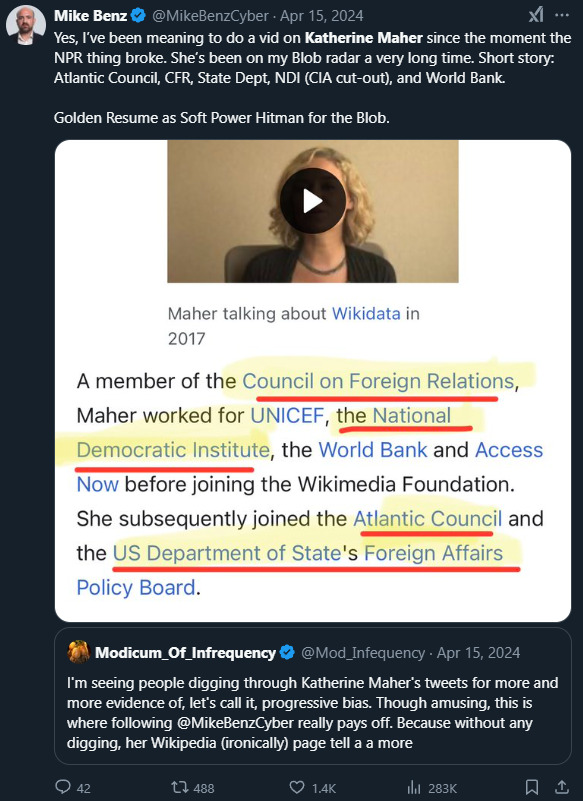Open the @MikeBenzCyber handle link
This screenshot has height=801, width=583.
(x=210, y=16)
